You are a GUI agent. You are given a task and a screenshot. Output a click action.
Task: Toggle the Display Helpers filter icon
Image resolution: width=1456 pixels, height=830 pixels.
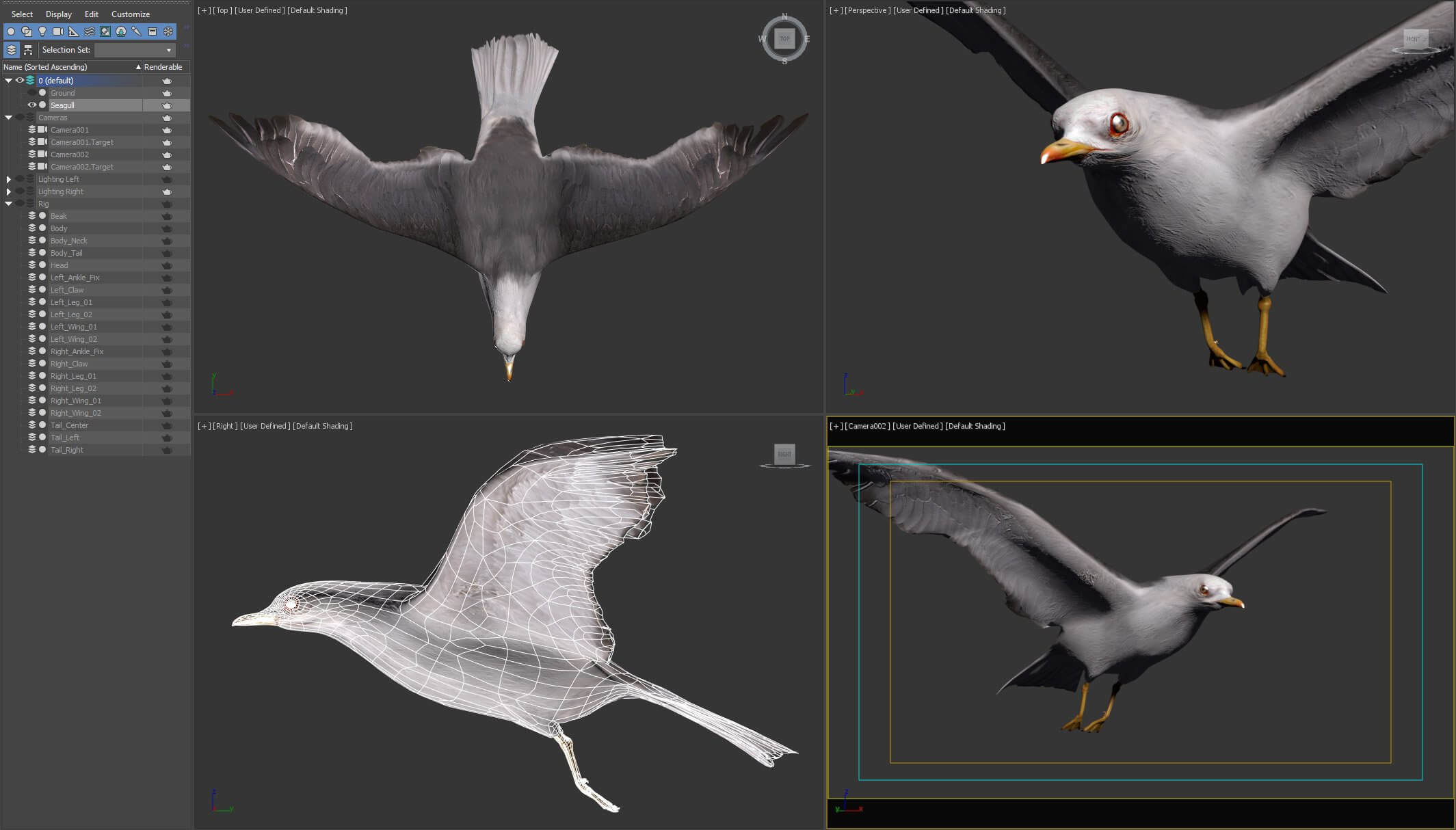click(x=74, y=31)
